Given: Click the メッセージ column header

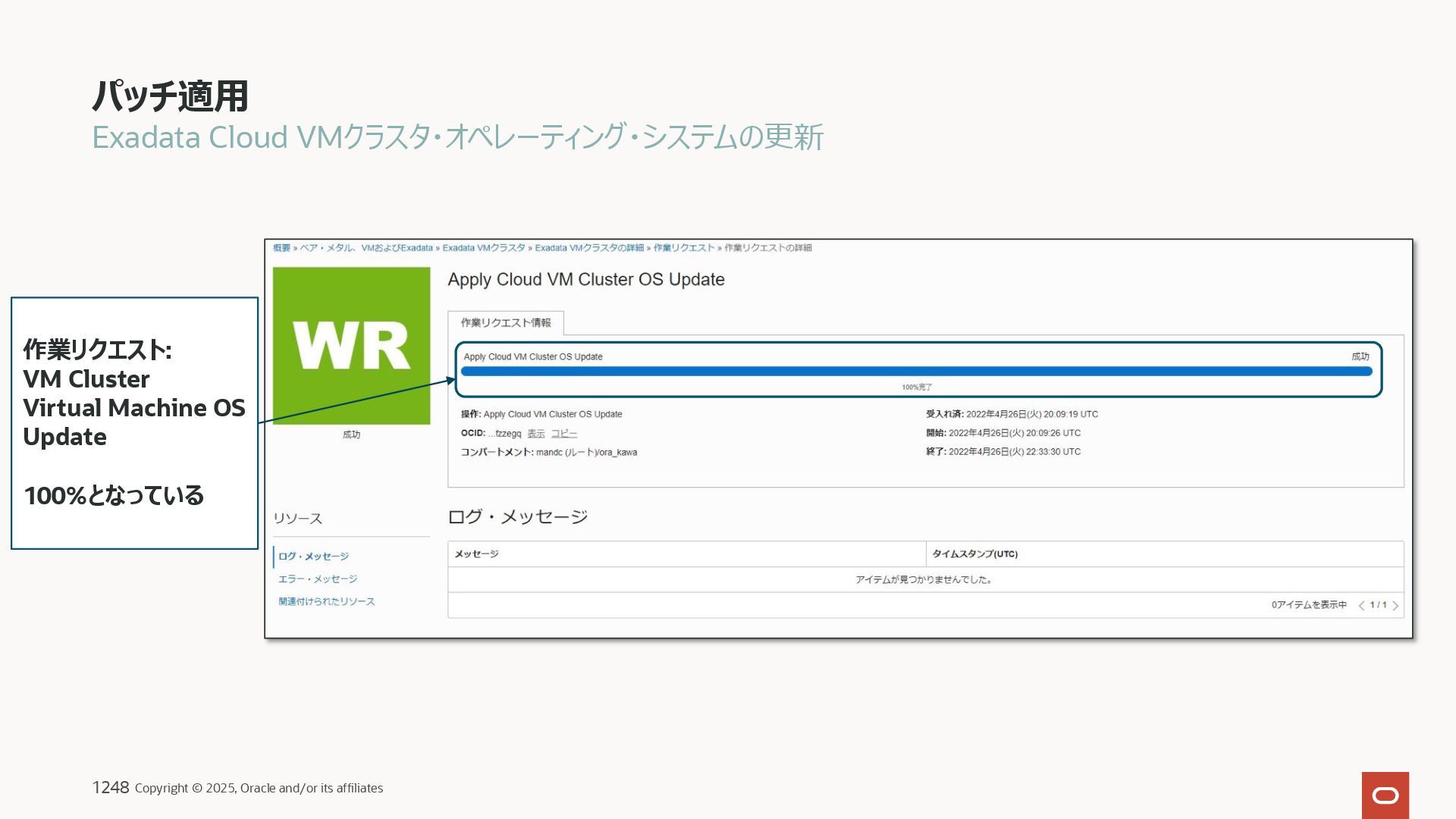Looking at the screenshot, I should click(476, 554).
